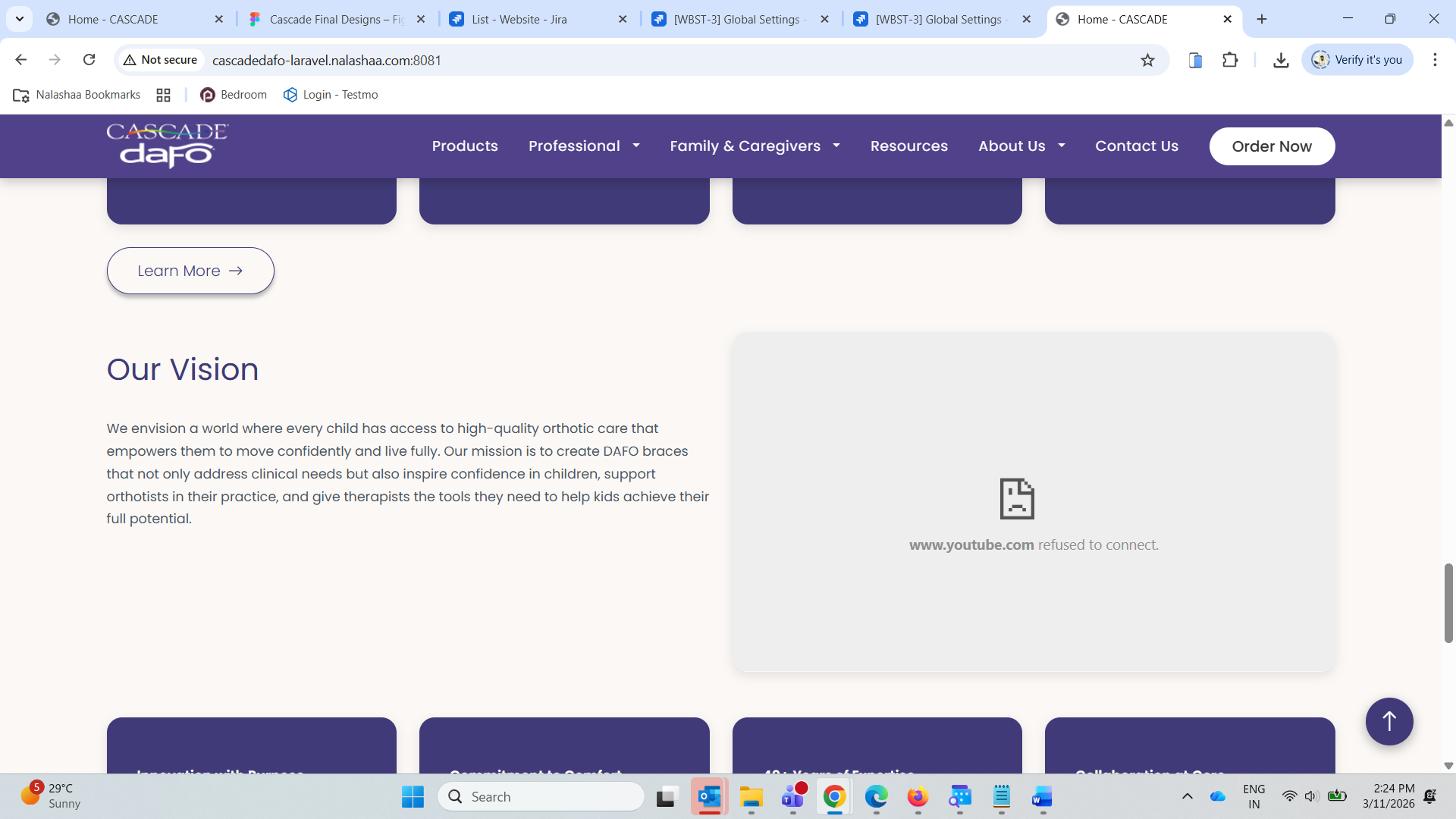The width and height of the screenshot is (1456, 819).
Task: Open the Chrome three-dot menu
Action: click(x=1435, y=60)
